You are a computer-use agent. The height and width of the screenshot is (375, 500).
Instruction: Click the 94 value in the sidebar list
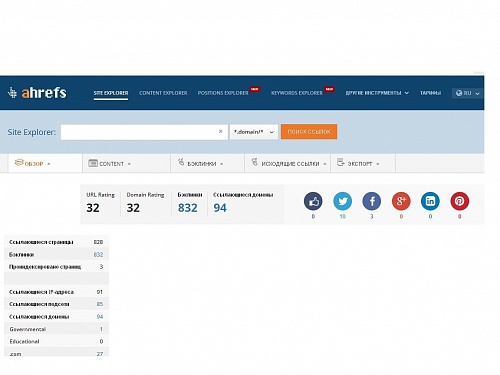pyautogui.click(x=100, y=317)
